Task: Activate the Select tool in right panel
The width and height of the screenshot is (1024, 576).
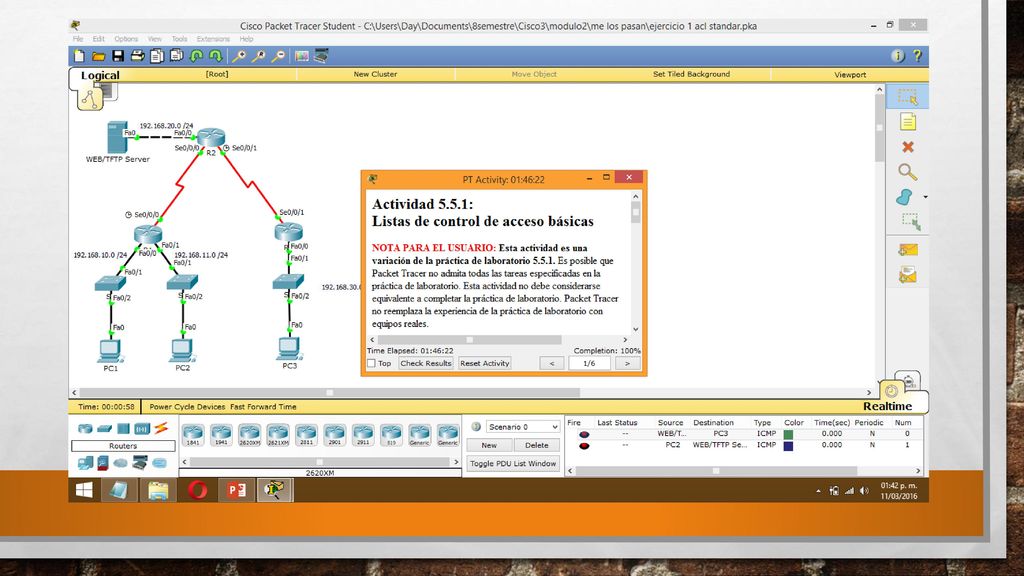Action: [908, 97]
